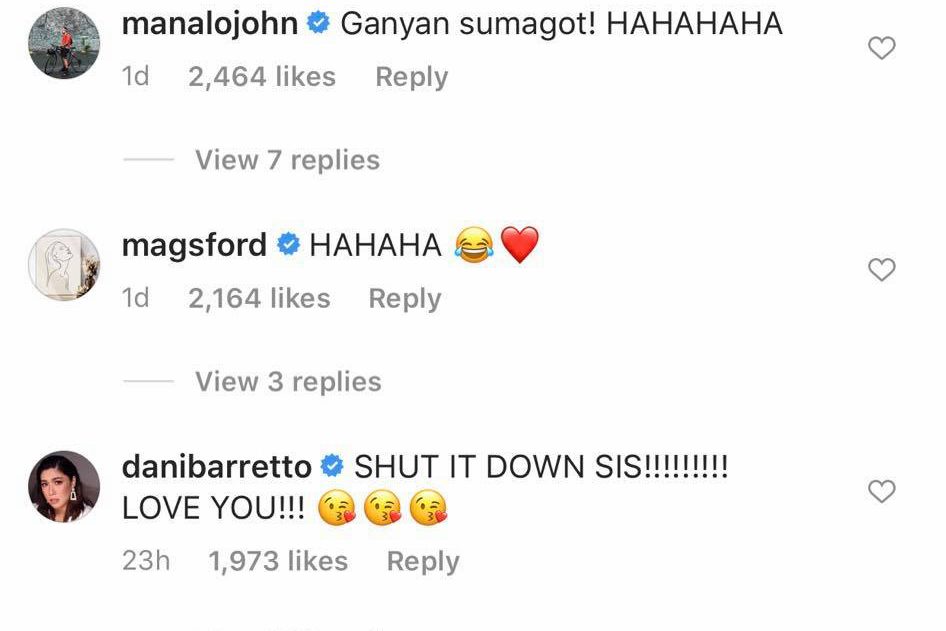This screenshot has height=631, width=946.
Task: View the 2,464 likes on manalojohn's comment
Action: coord(262,77)
